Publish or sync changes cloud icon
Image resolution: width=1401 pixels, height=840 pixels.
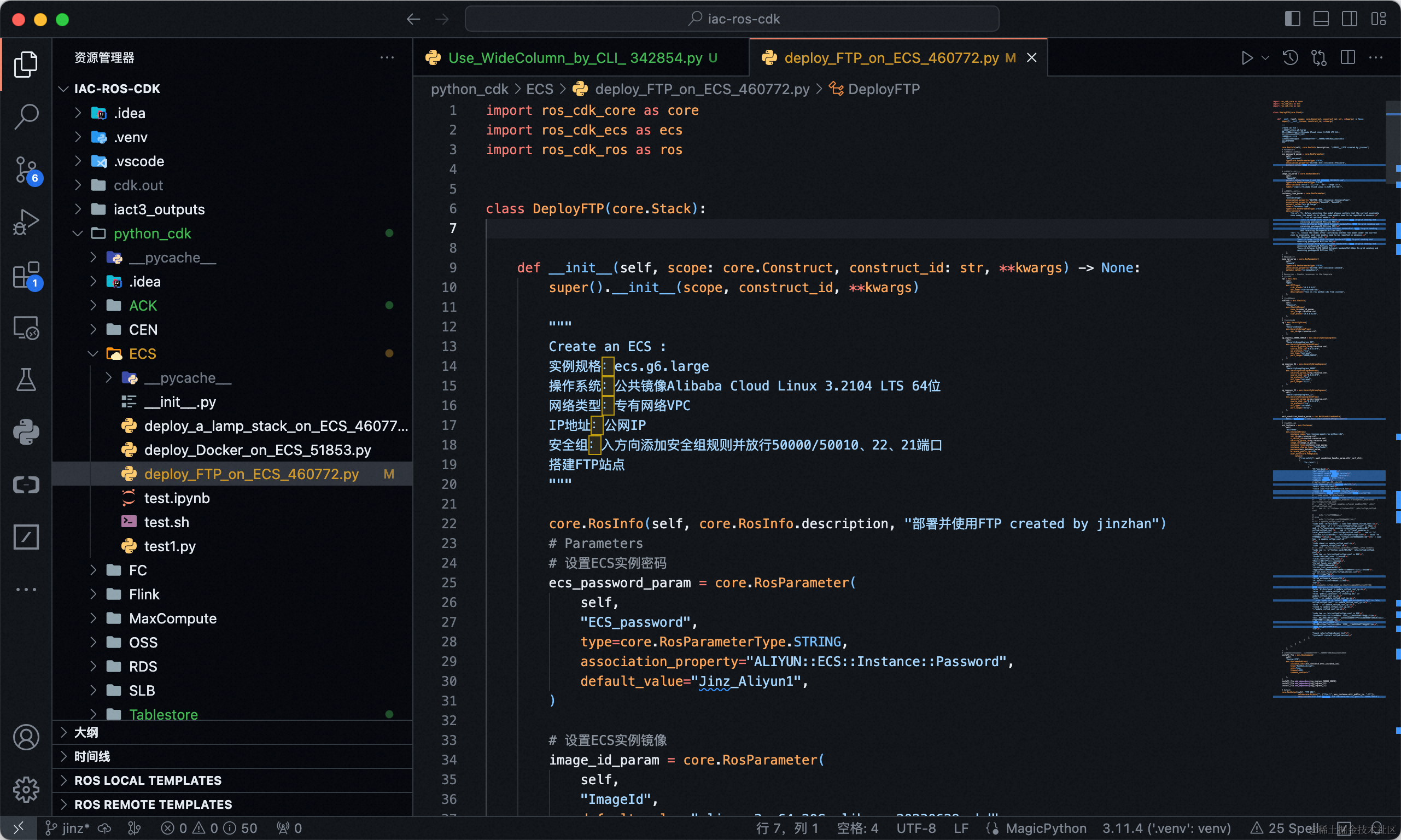[x=105, y=828]
